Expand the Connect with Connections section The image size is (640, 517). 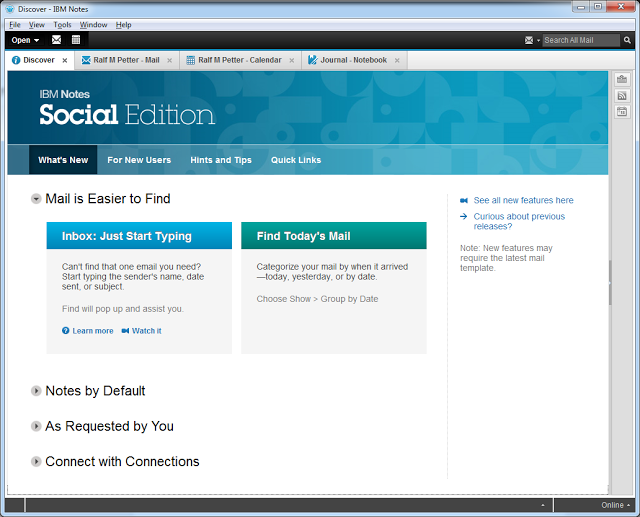36,462
